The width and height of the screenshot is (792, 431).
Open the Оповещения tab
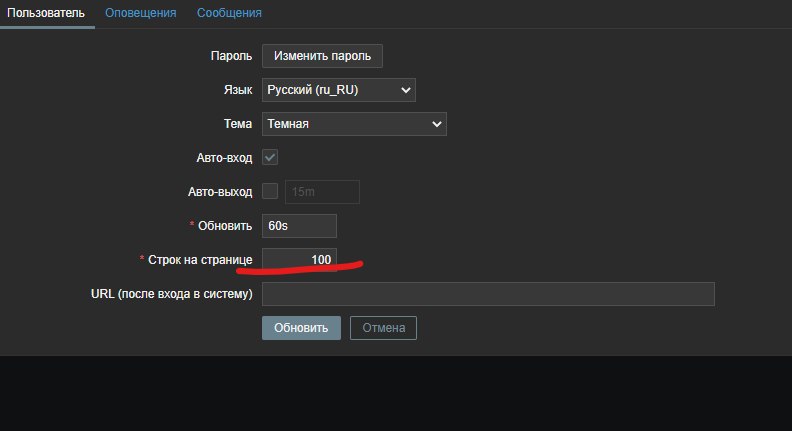coord(140,13)
